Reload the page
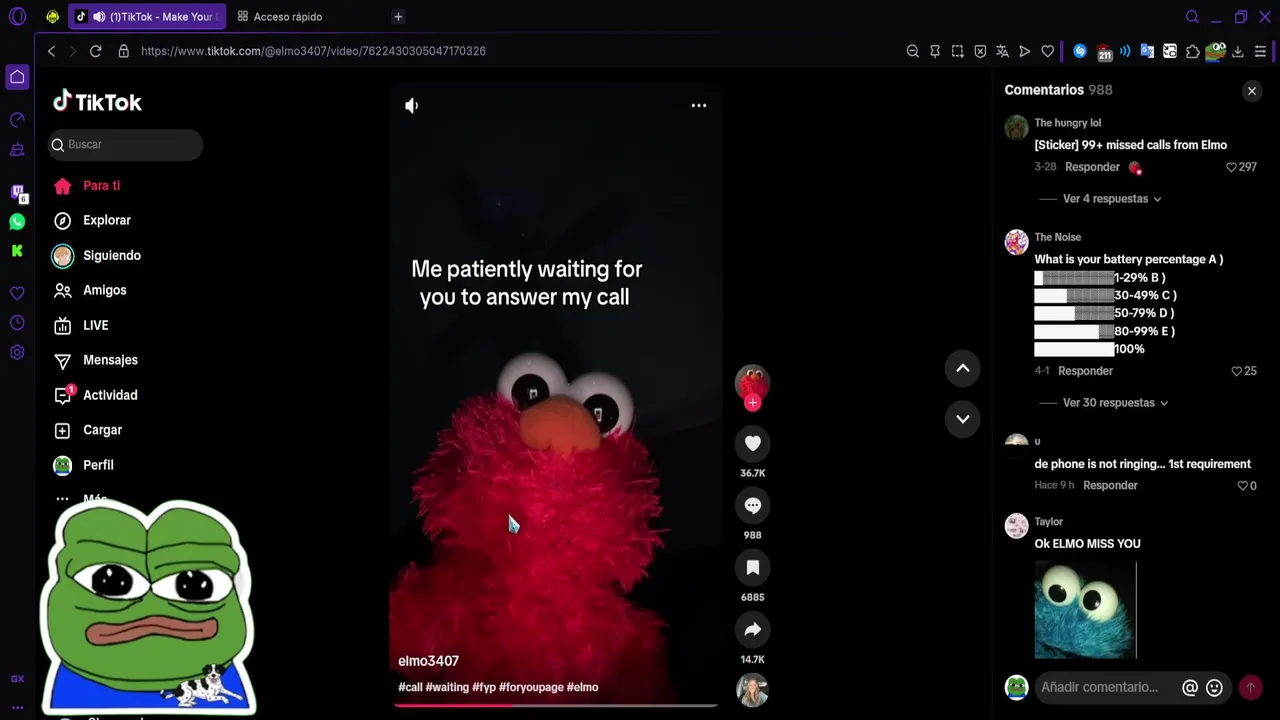Screen dimensions: 1280x720 pos(95,51)
